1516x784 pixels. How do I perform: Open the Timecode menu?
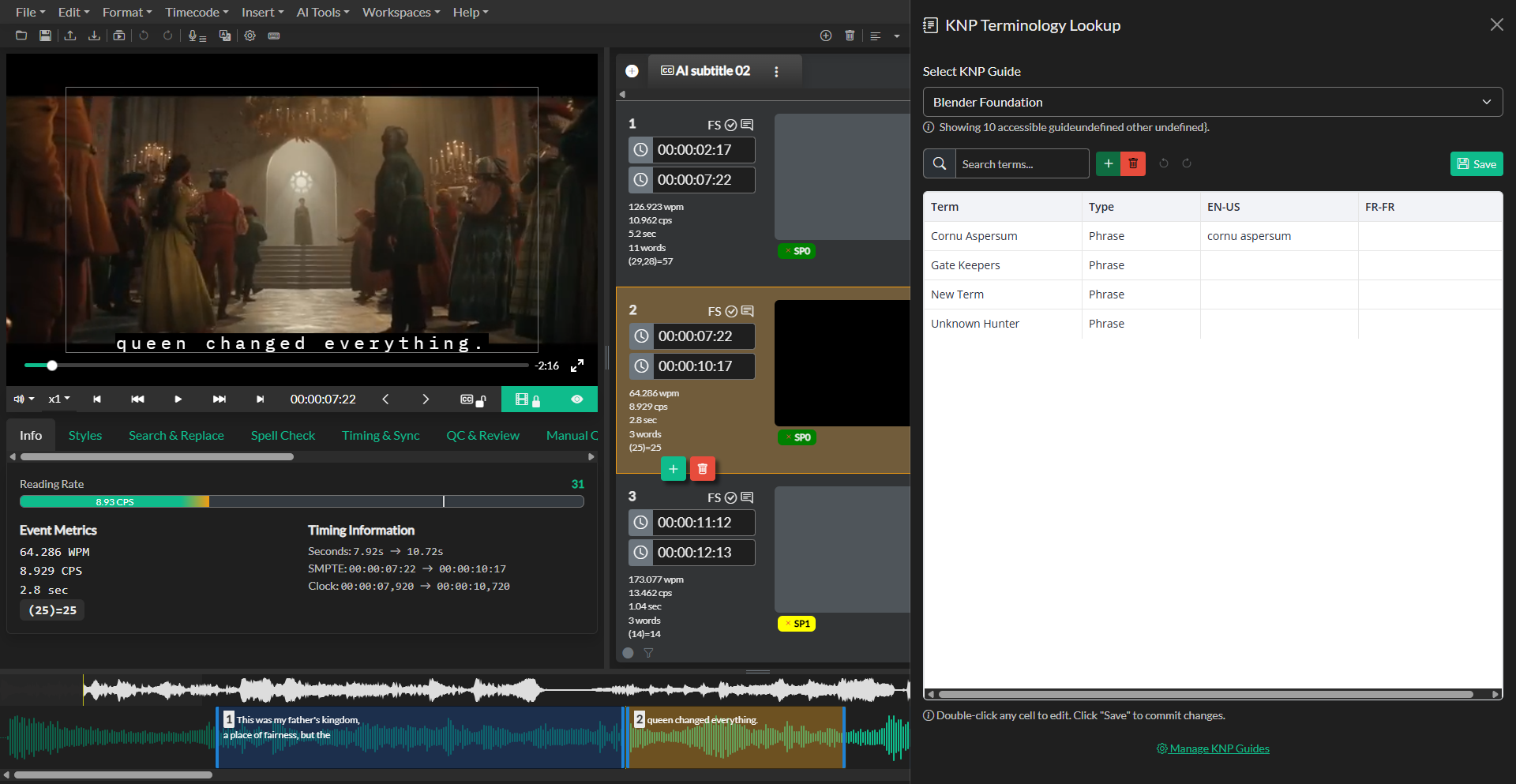pos(197,12)
